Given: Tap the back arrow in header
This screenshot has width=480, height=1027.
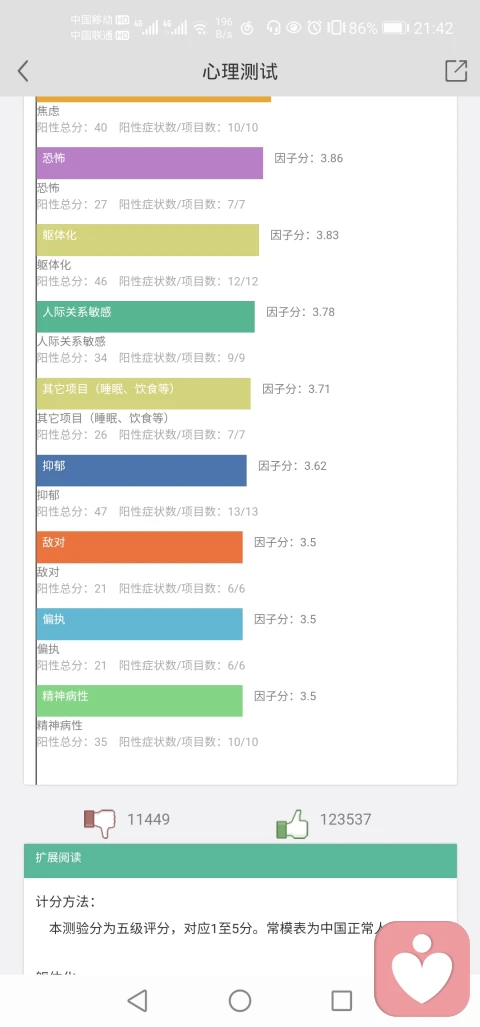Looking at the screenshot, I should pos(23,71).
